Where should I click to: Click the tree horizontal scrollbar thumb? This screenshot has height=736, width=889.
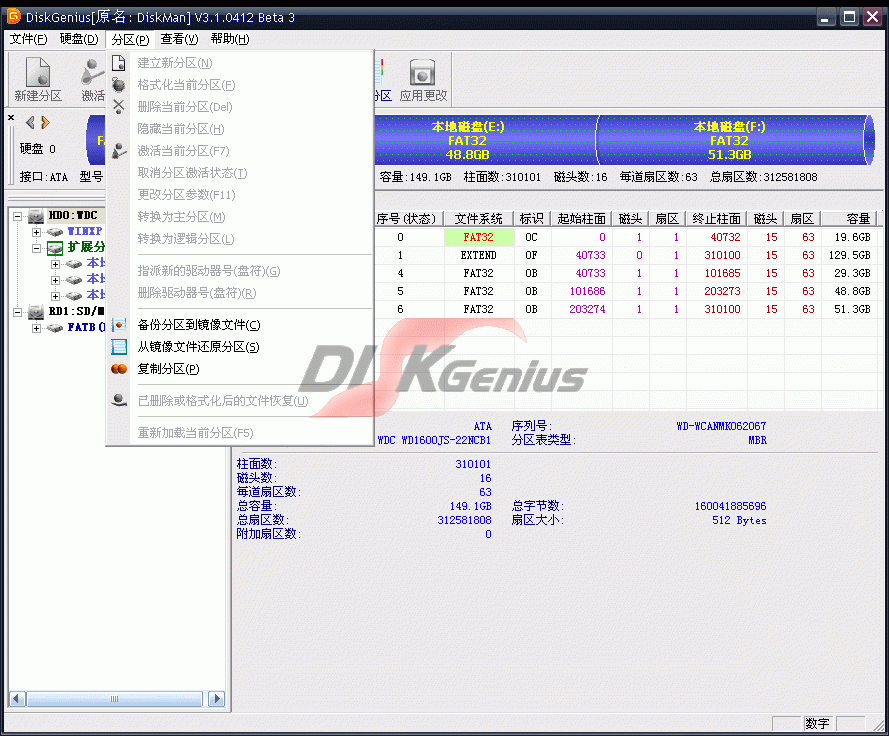pyautogui.click(x=115, y=699)
